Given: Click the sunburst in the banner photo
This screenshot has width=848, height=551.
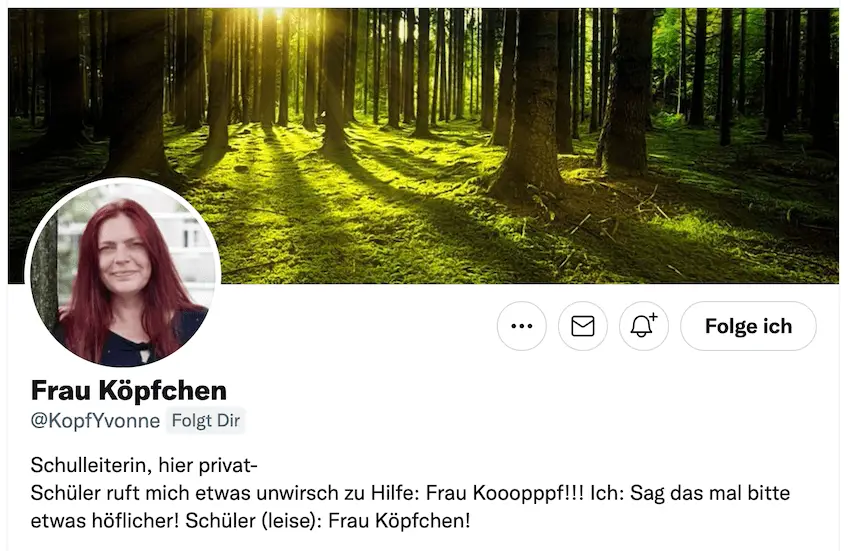Looking at the screenshot, I should [265, 16].
